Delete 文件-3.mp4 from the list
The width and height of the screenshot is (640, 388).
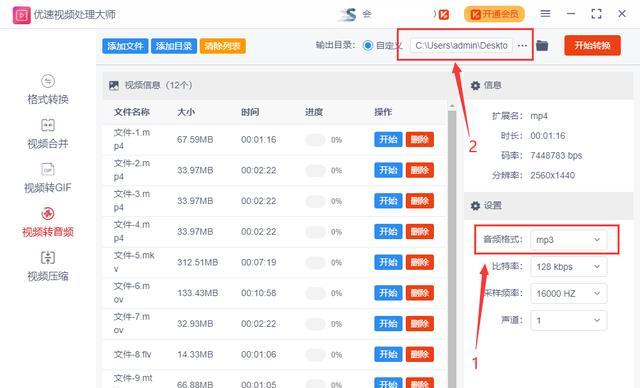pos(420,201)
